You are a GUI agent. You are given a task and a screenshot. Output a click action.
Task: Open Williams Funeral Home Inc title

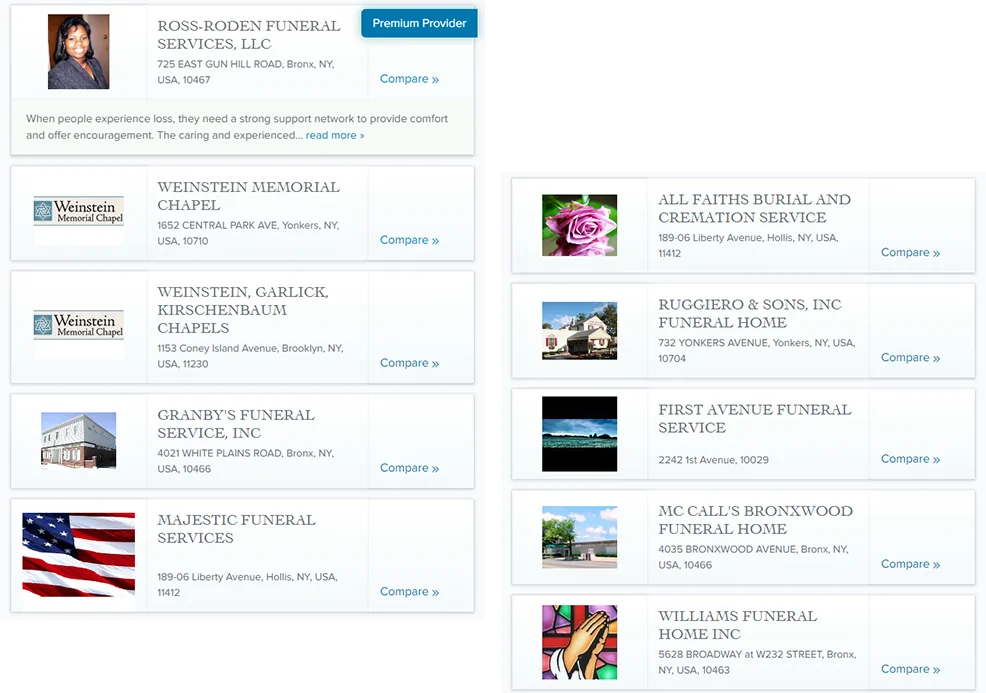[x=738, y=624]
